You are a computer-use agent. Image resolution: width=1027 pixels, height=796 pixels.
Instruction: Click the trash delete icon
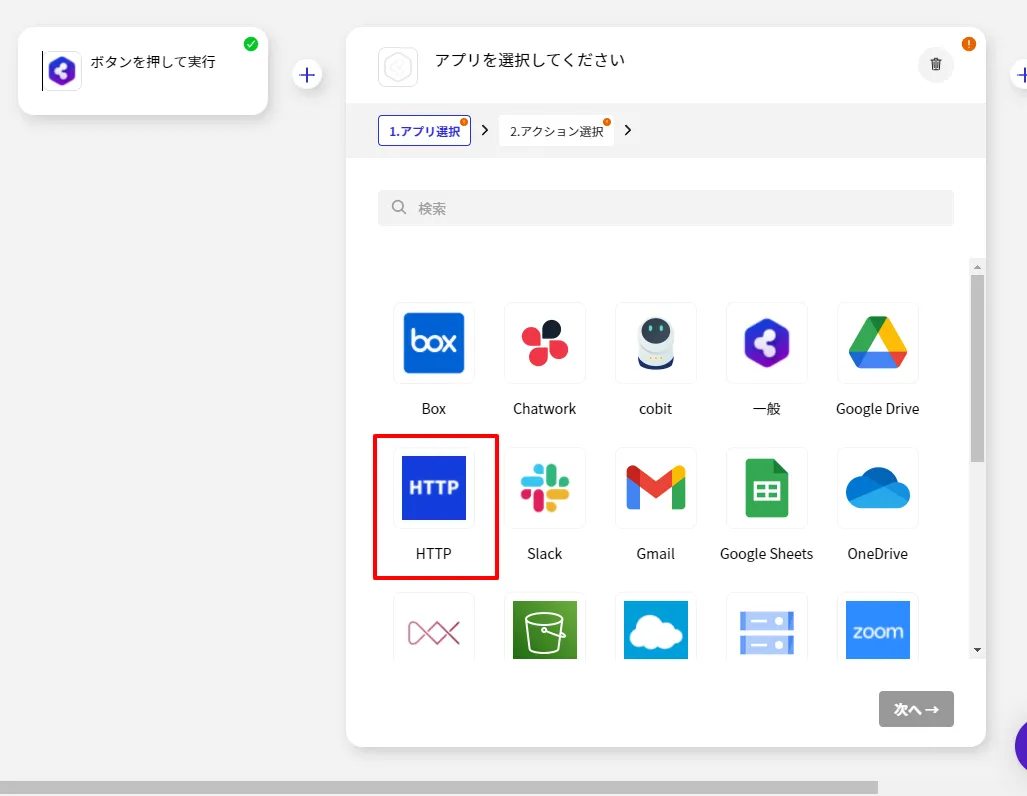[x=936, y=64]
